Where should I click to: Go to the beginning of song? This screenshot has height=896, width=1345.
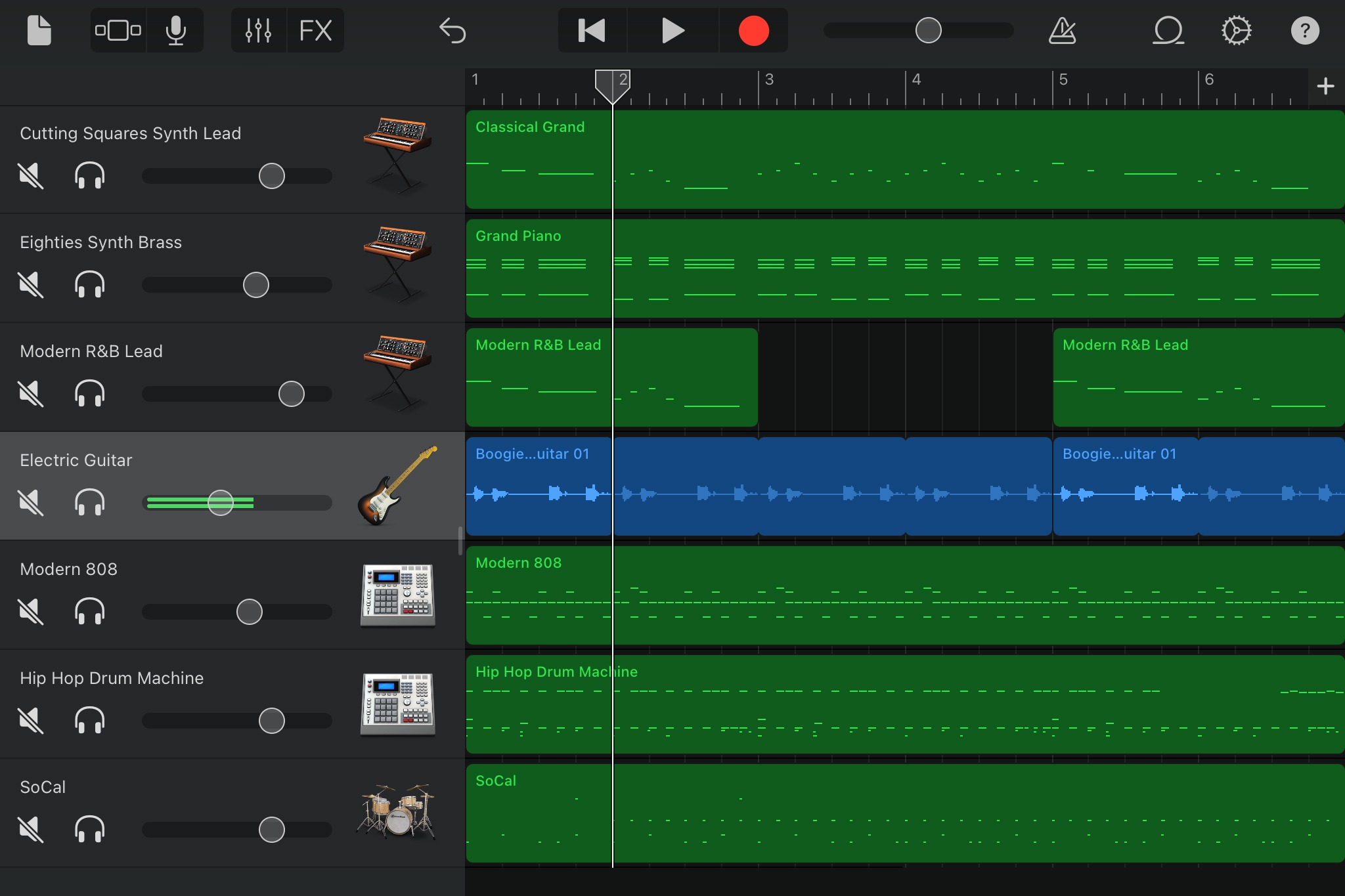click(x=592, y=31)
